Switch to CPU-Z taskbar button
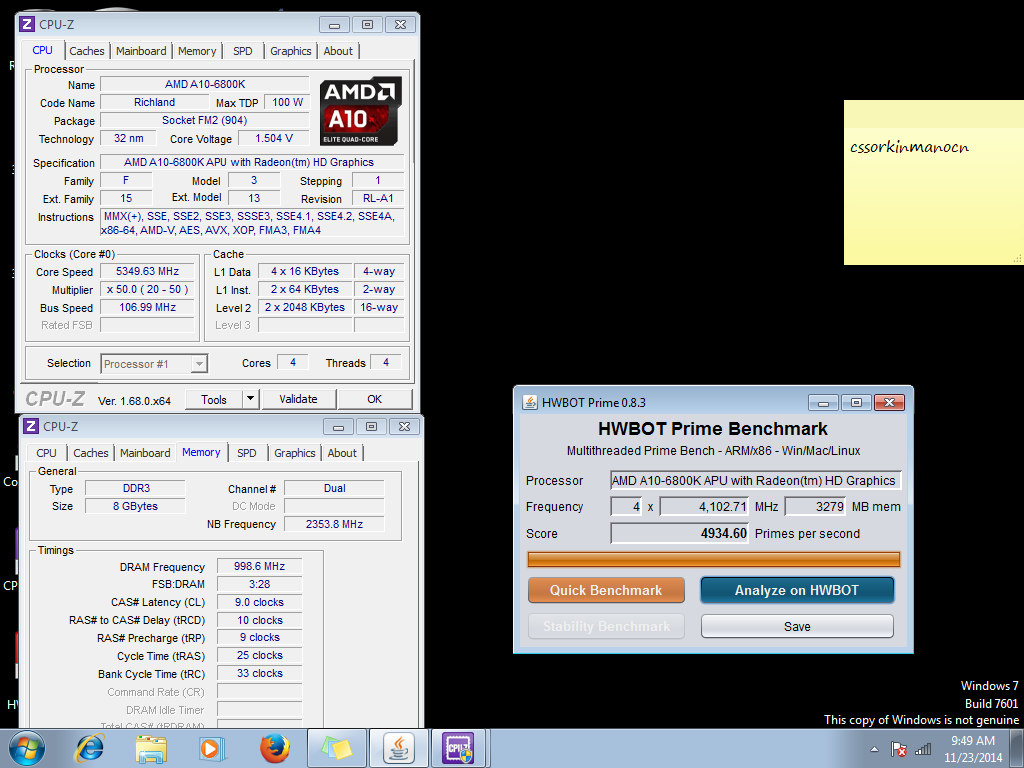Screen dimensions: 1024x768 pos(459,748)
